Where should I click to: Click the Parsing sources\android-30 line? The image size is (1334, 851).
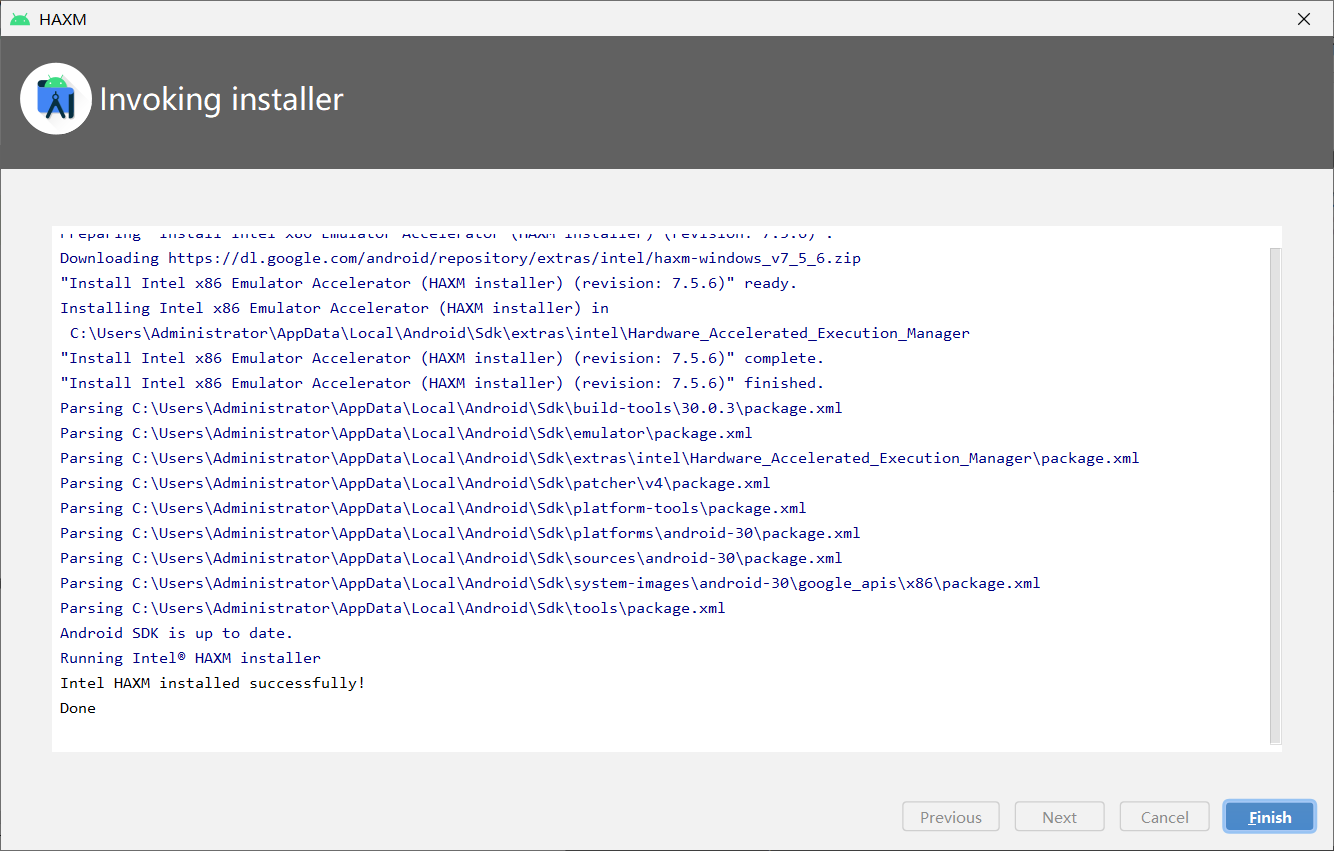point(451,558)
